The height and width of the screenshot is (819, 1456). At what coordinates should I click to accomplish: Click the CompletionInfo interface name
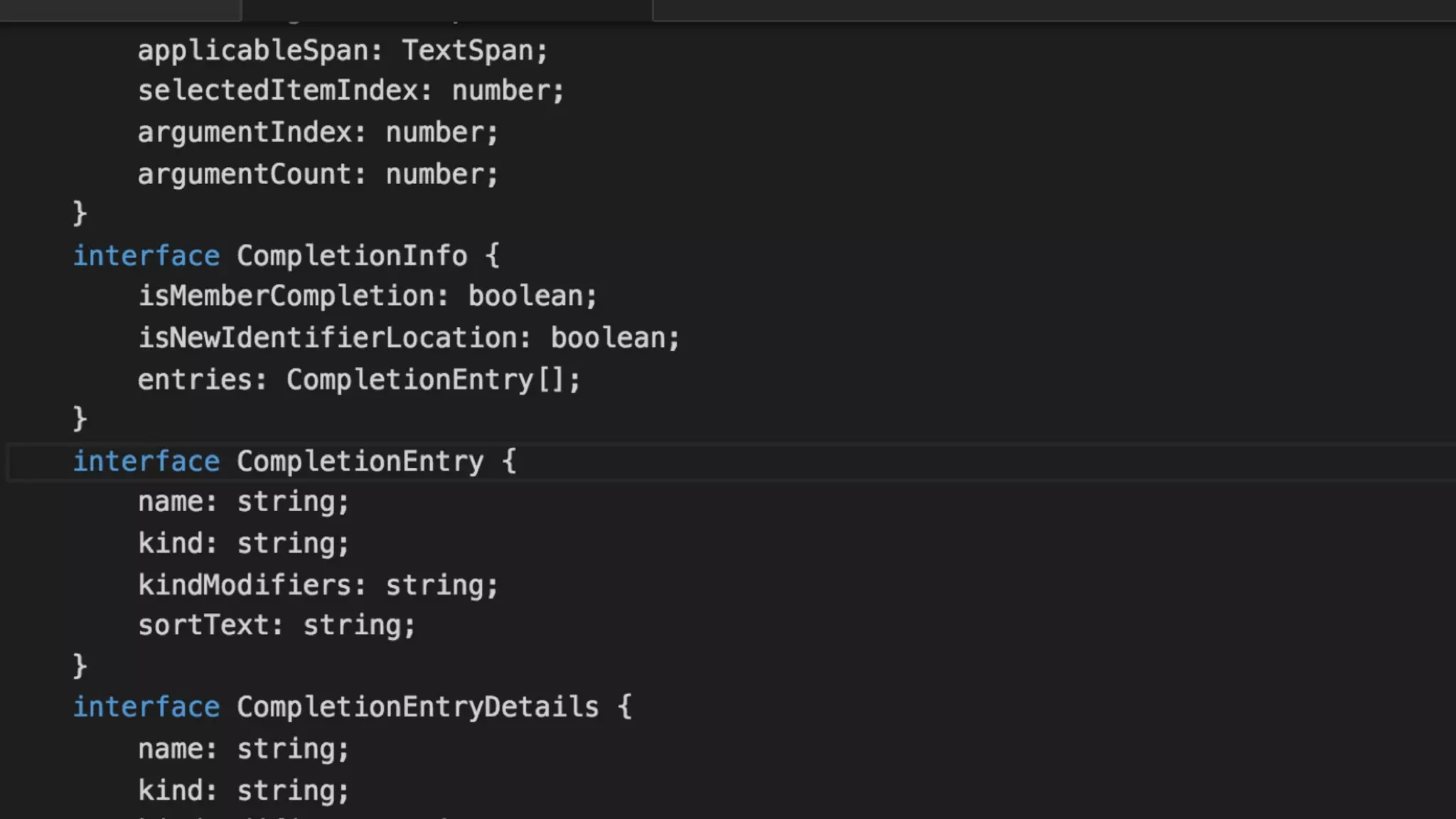(351, 256)
